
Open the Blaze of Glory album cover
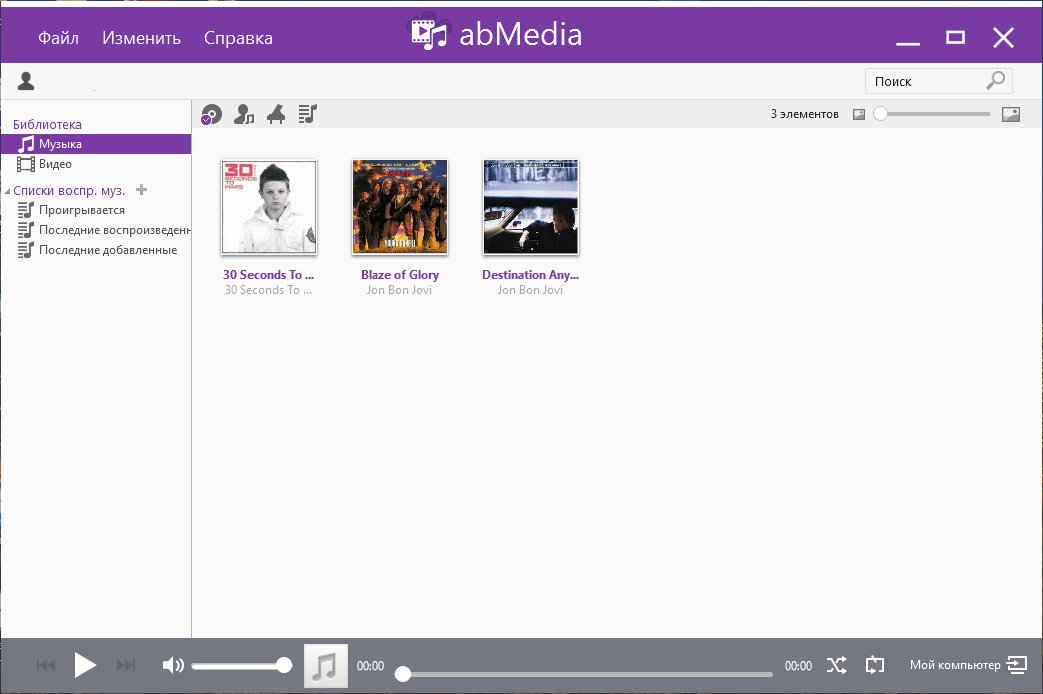point(400,207)
